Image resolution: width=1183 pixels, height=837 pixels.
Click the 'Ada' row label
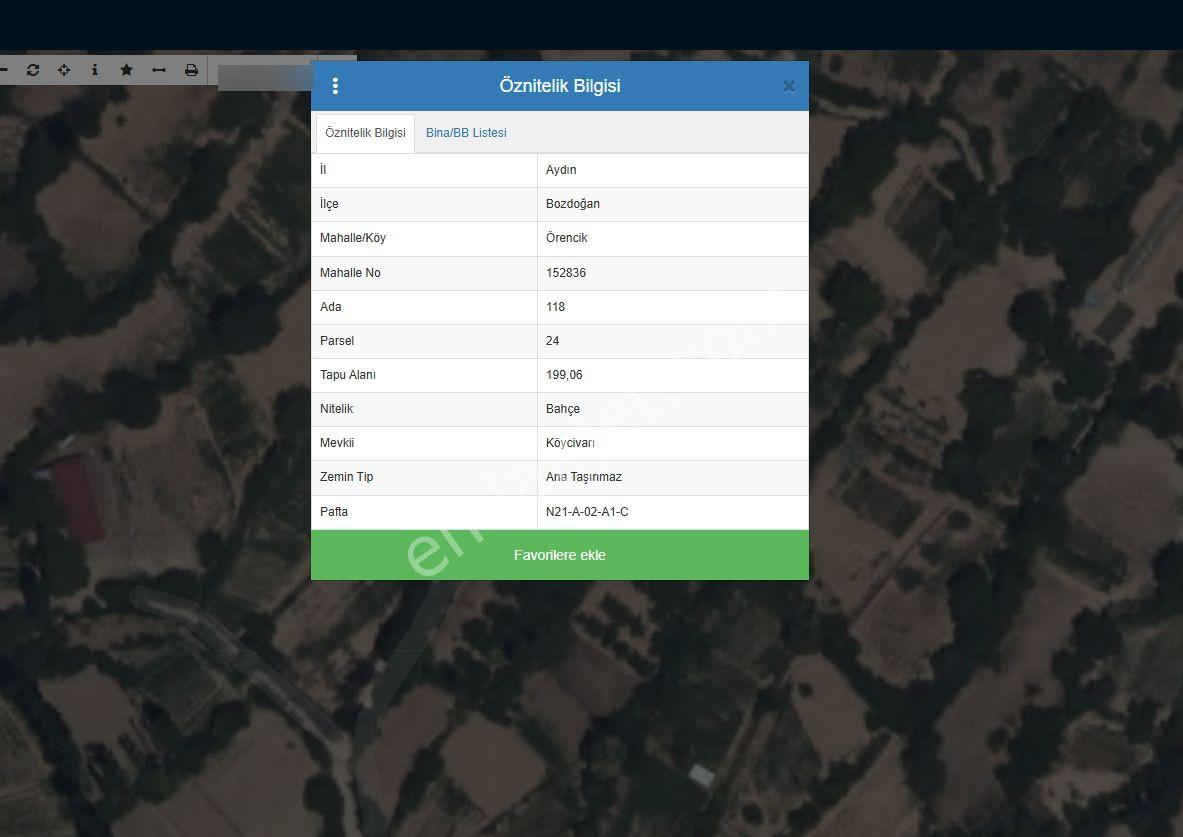[x=330, y=306]
